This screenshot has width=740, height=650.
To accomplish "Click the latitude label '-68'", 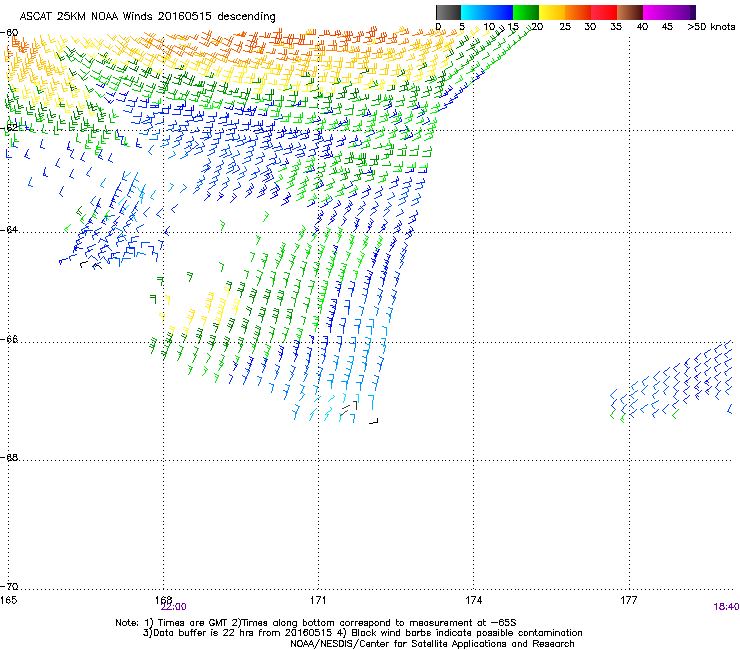I will click(9, 457).
